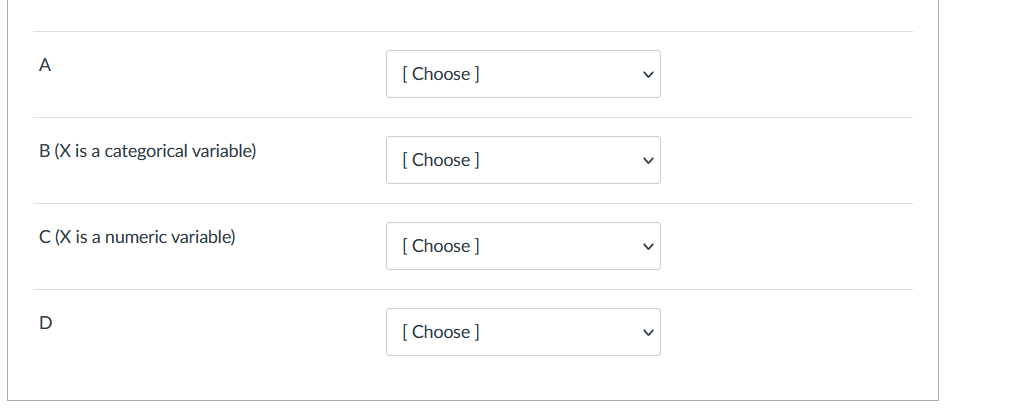This screenshot has width=1032, height=417.
Task: Click the text "(X is a numeric variable)"
Action: click(145, 238)
